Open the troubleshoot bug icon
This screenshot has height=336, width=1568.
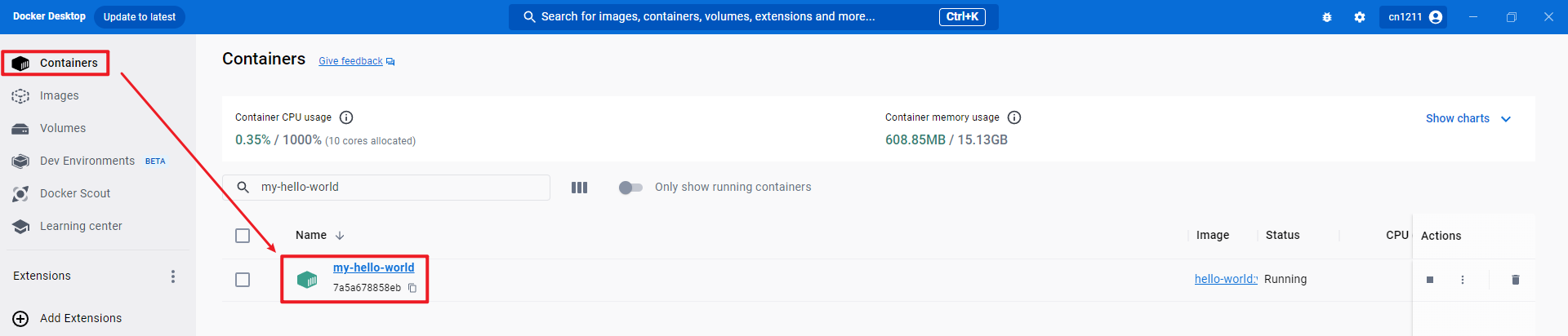click(1326, 17)
